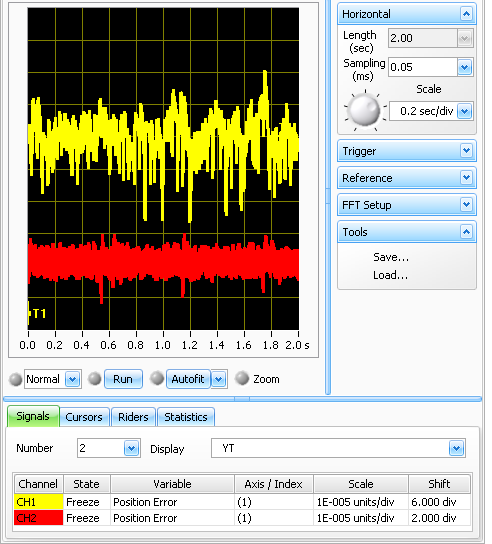Viewport: 492px width, 544px height.
Task: Click the yellow CH1 color cell
Action: click(x=39, y=502)
